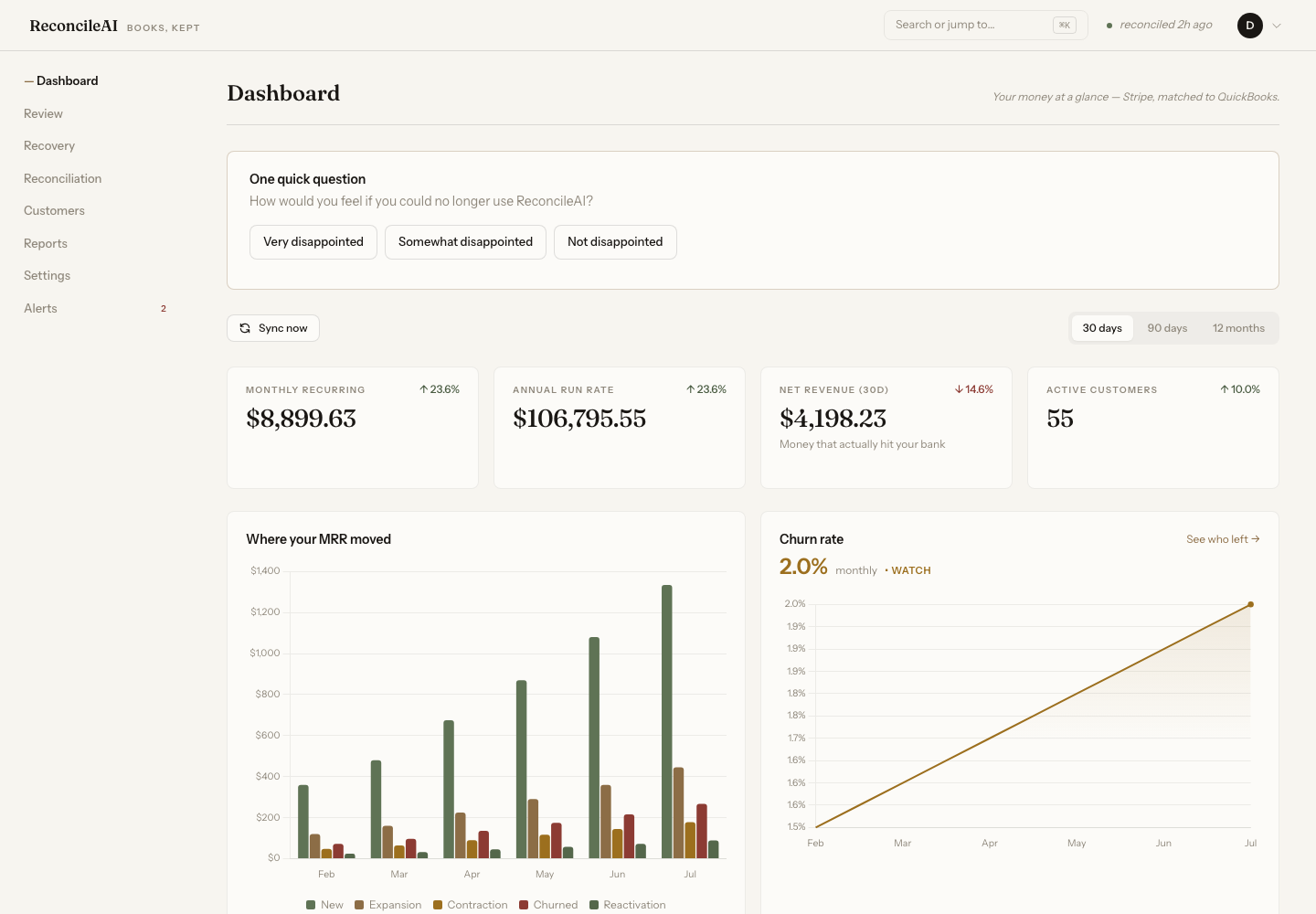Click the Where your MRR moved heading
The image size is (1316, 914).
[318, 539]
